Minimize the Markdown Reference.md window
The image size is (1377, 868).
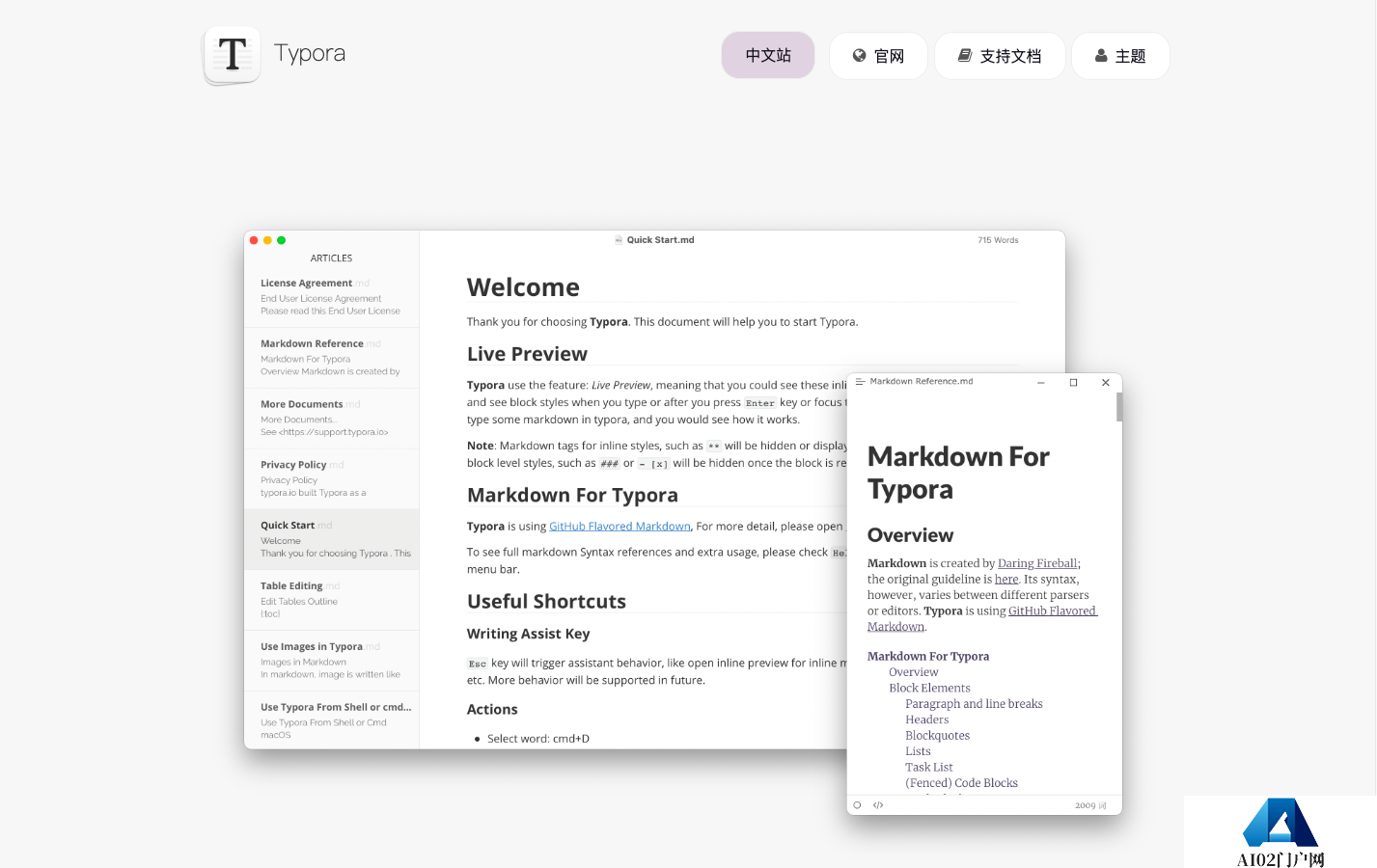tap(1041, 383)
